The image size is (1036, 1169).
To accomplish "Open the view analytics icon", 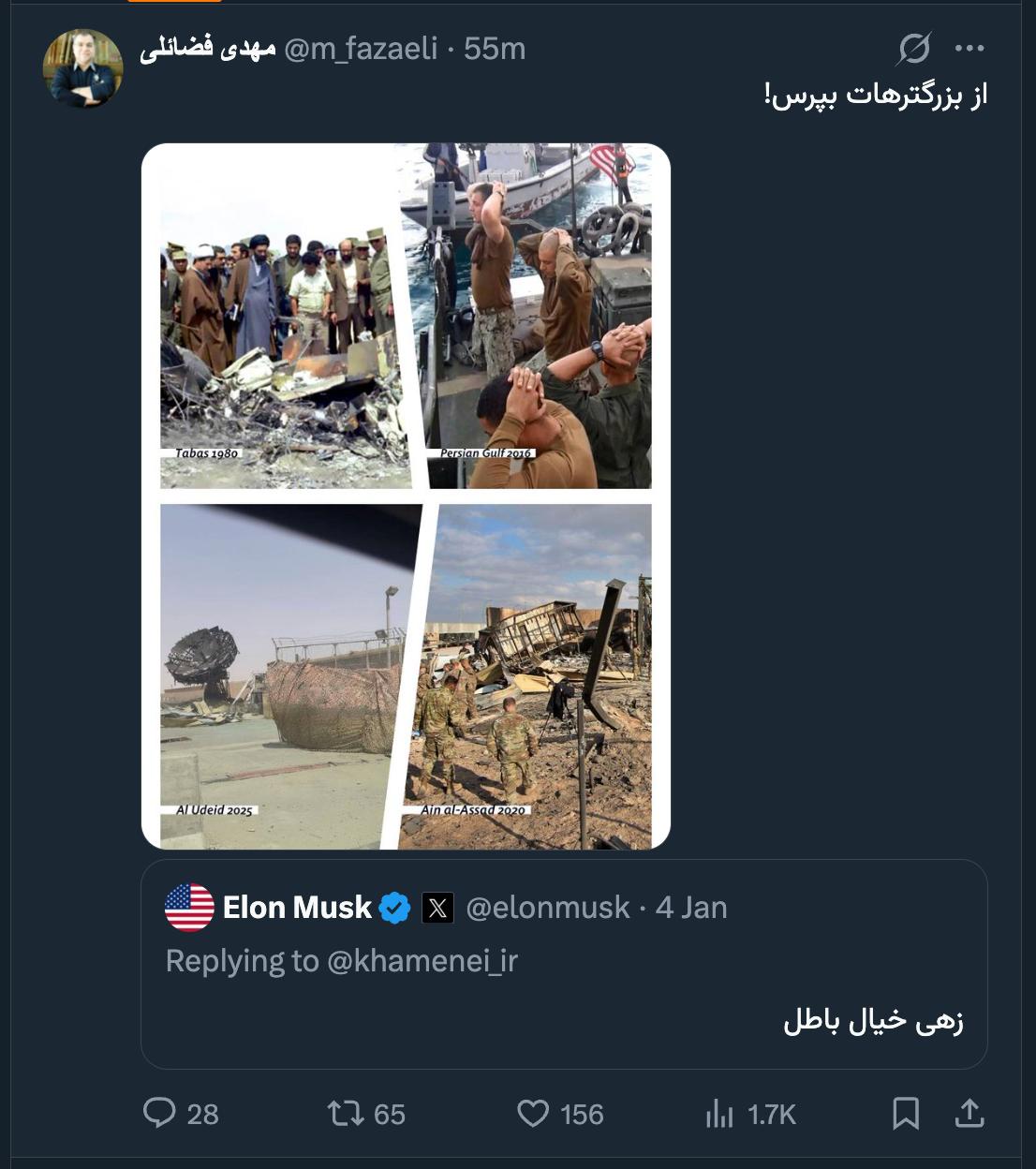I will pos(719,1114).
